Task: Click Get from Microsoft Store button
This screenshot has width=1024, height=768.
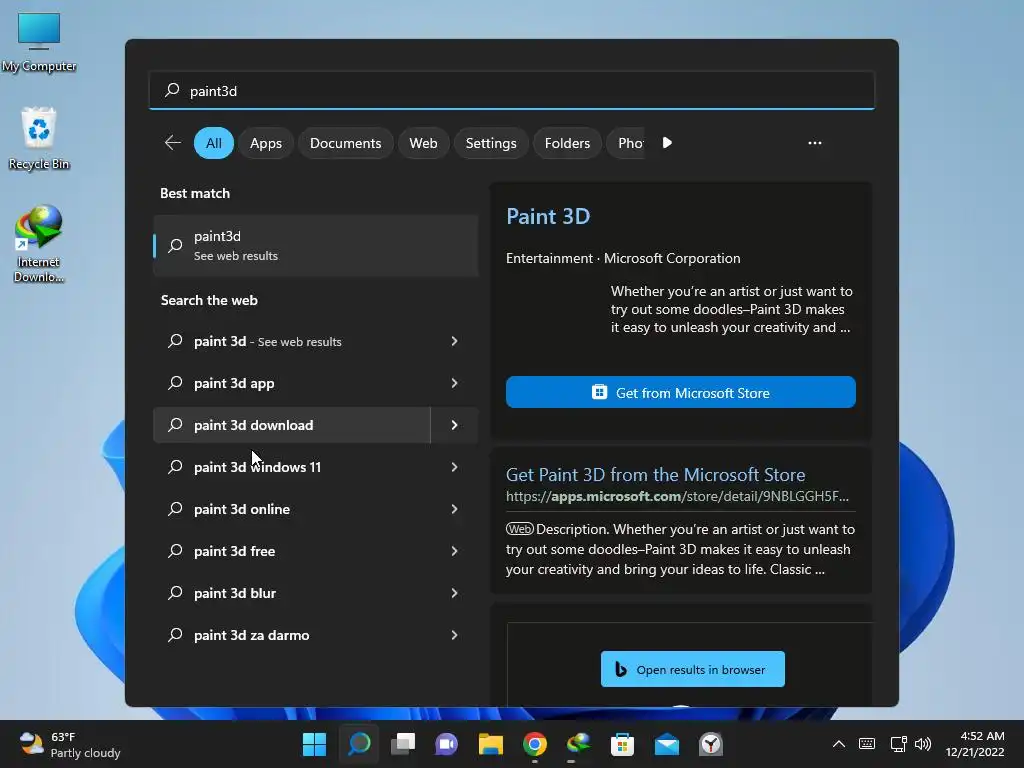Action: coord(680,392)
